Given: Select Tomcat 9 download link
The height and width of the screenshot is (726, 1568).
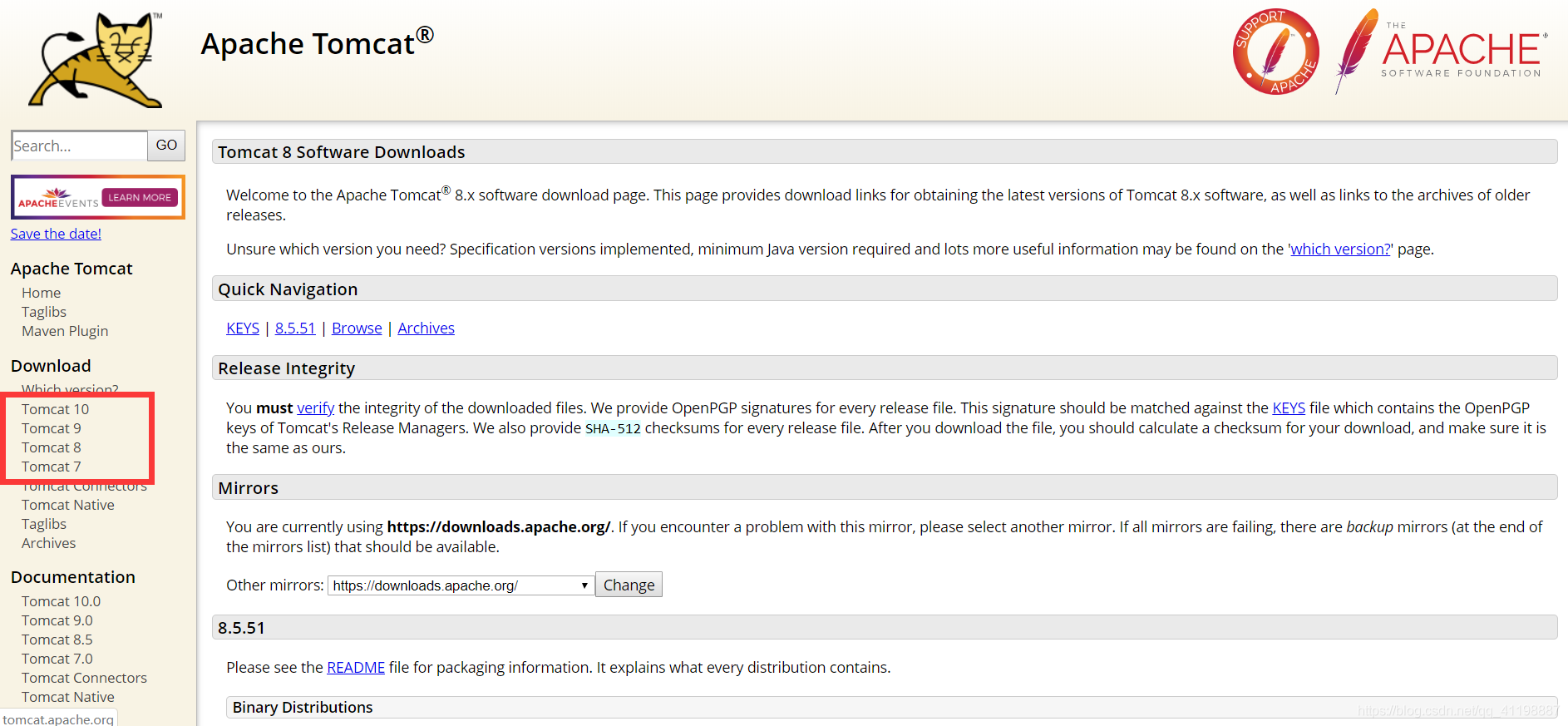Looking at the screenshot, I should pyautogui.click(x=52, y=428).
